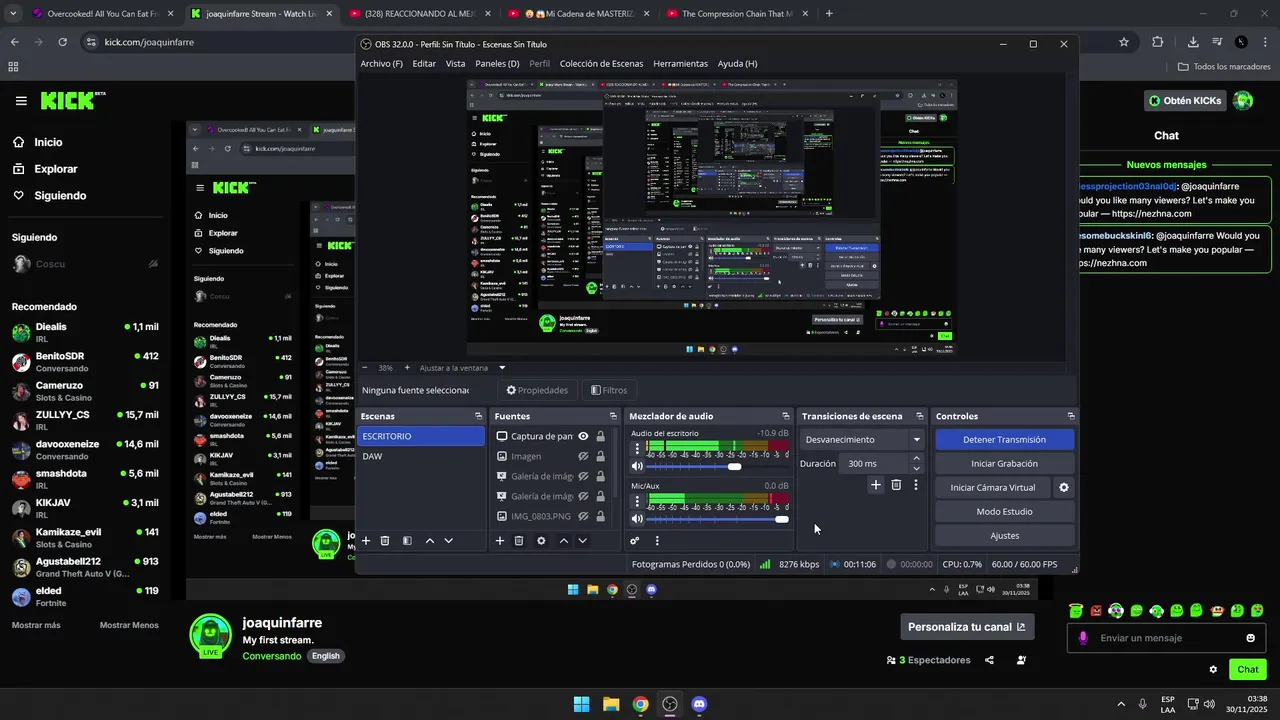Open Kick hamburger menu

(x=21, y=101)
